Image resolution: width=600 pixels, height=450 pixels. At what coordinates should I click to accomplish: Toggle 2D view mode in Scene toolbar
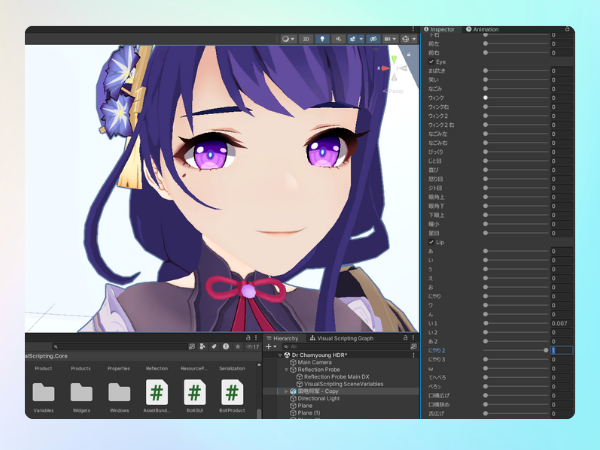click(x=306, y=39)
